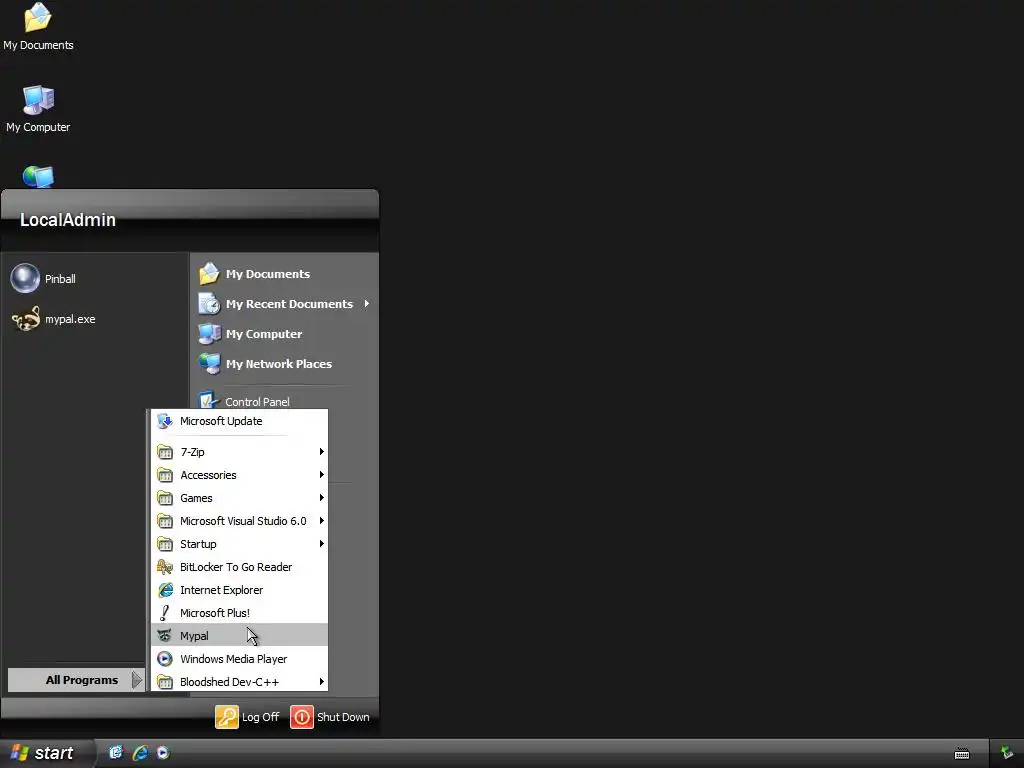Launch Internet Explorer from All Programs

tap(239, 590)
